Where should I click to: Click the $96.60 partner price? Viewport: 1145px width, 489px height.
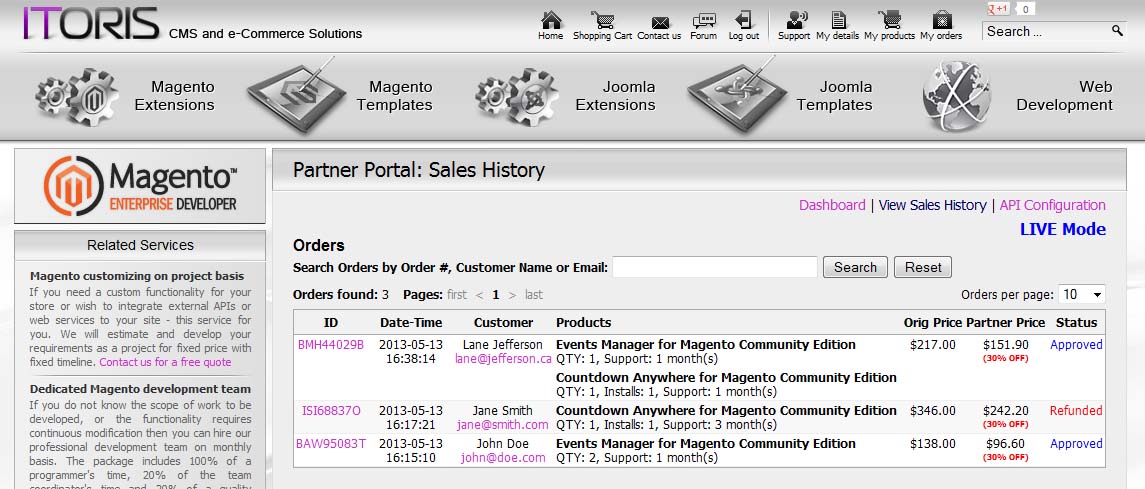1006,444
